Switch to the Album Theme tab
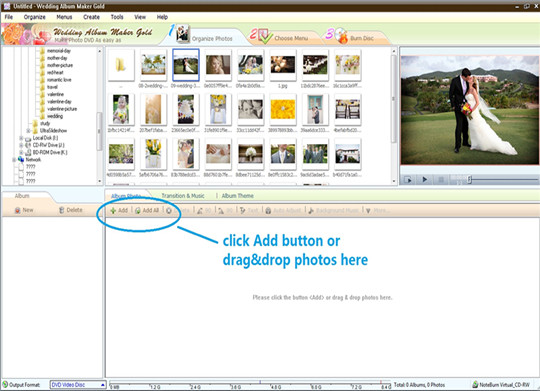 coord(238,196)
